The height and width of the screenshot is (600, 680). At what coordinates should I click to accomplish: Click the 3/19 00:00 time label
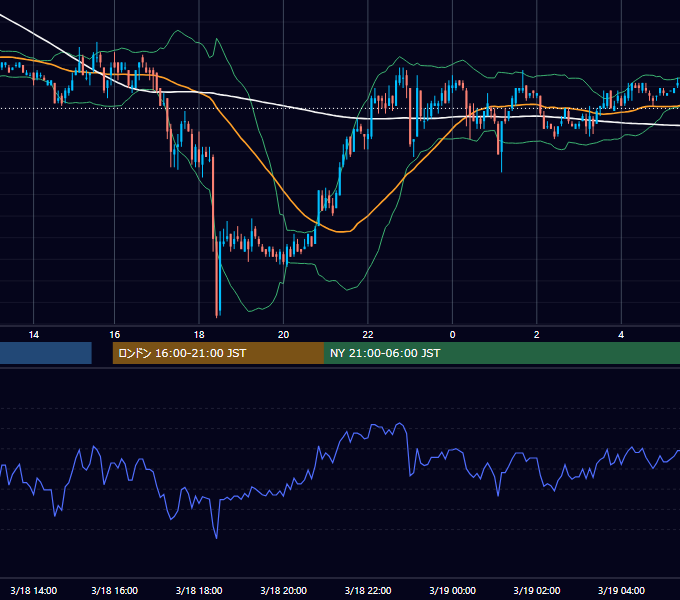pyautogui.click(x=452, y=590)
